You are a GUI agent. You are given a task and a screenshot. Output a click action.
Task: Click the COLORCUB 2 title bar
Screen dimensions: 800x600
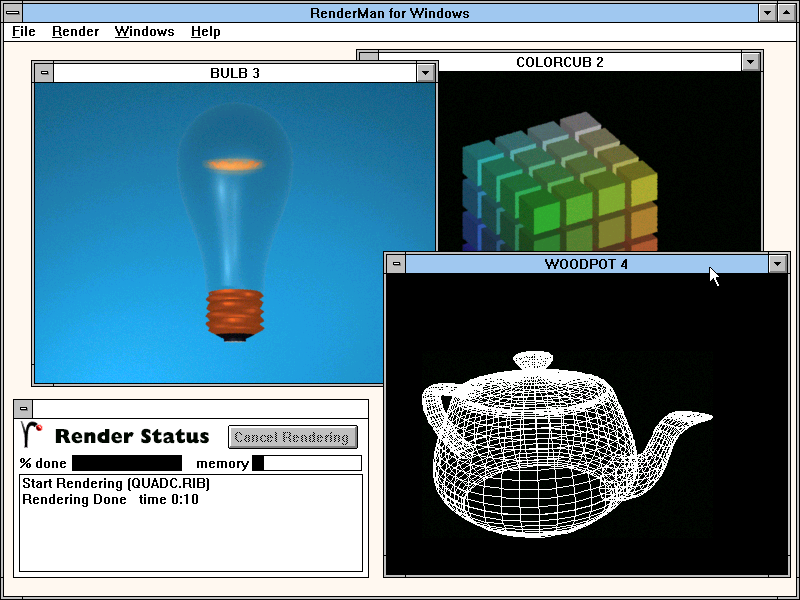point(560,62)
